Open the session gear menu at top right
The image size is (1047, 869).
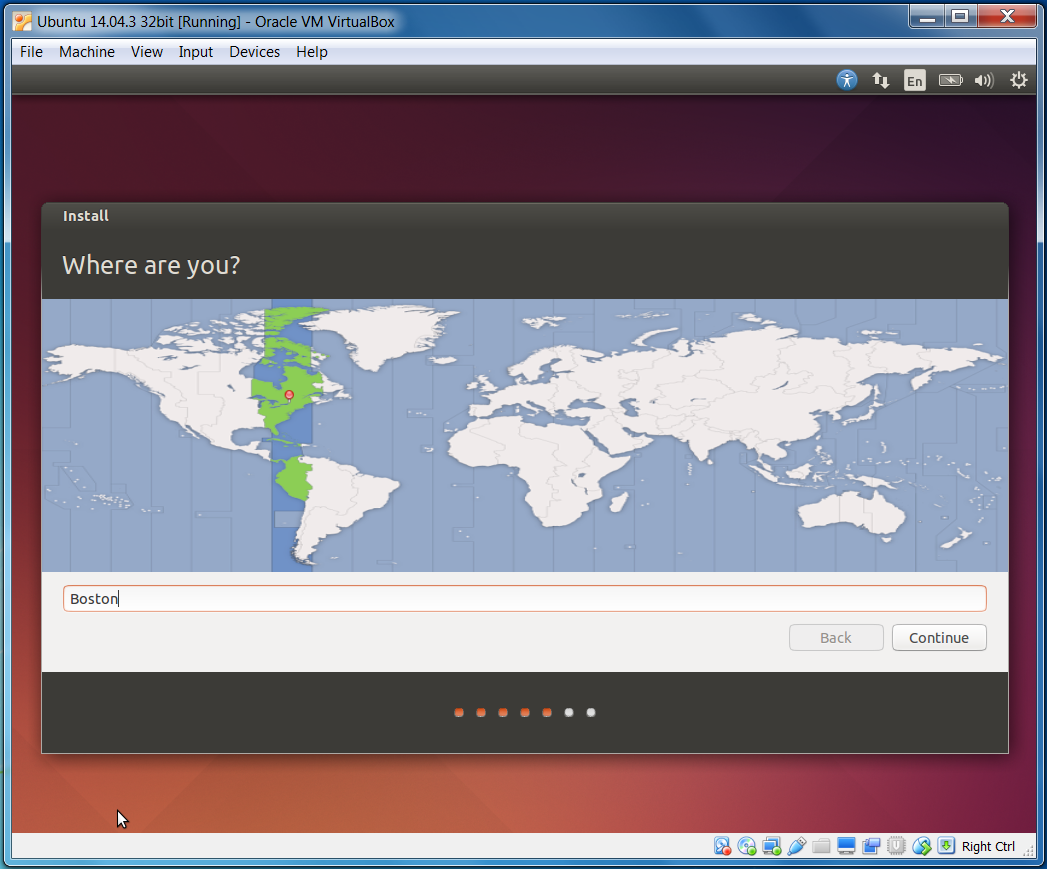click(x=1018, y=80)
